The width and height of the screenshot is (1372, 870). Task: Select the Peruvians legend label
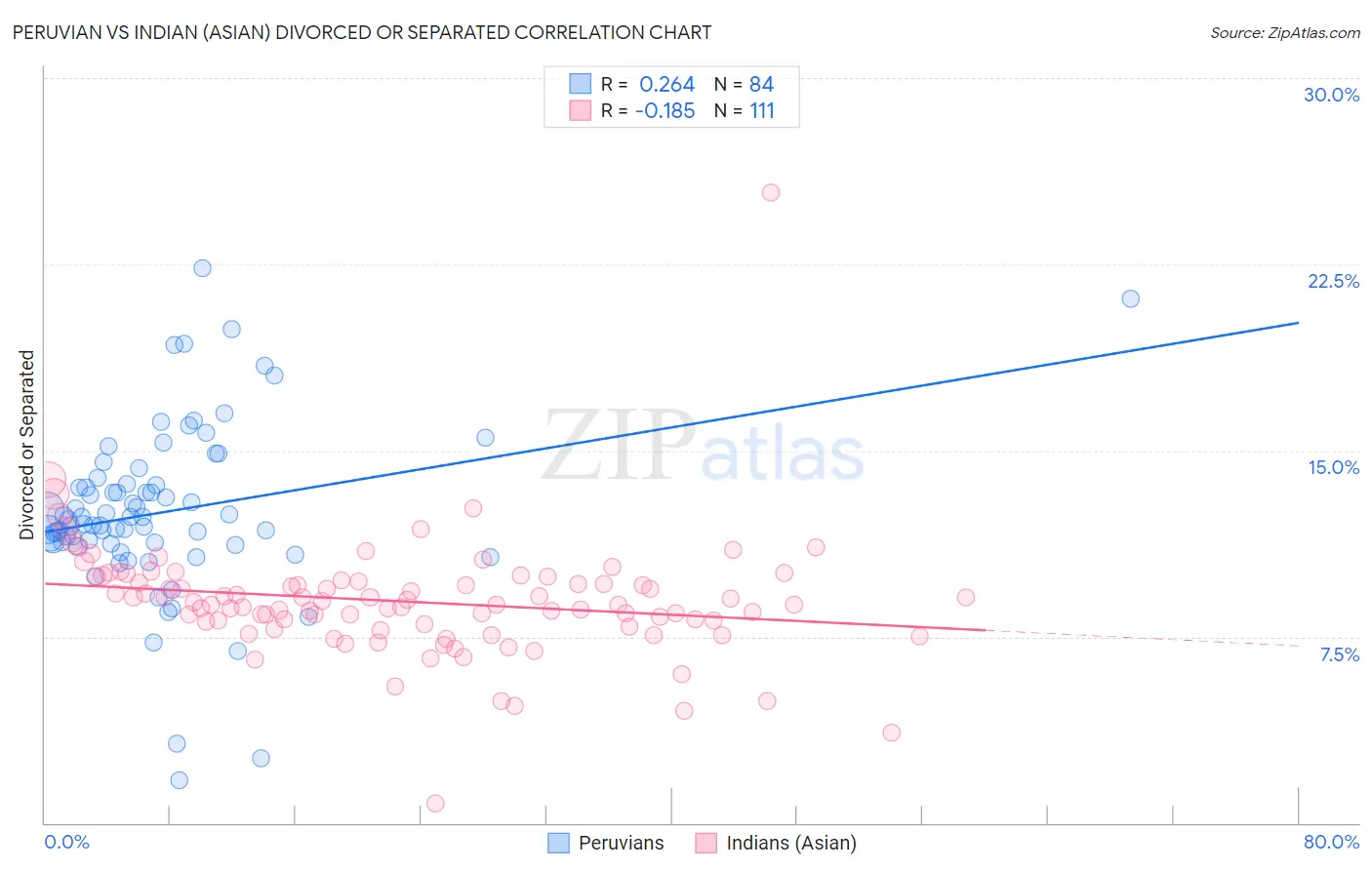(621, 843)
